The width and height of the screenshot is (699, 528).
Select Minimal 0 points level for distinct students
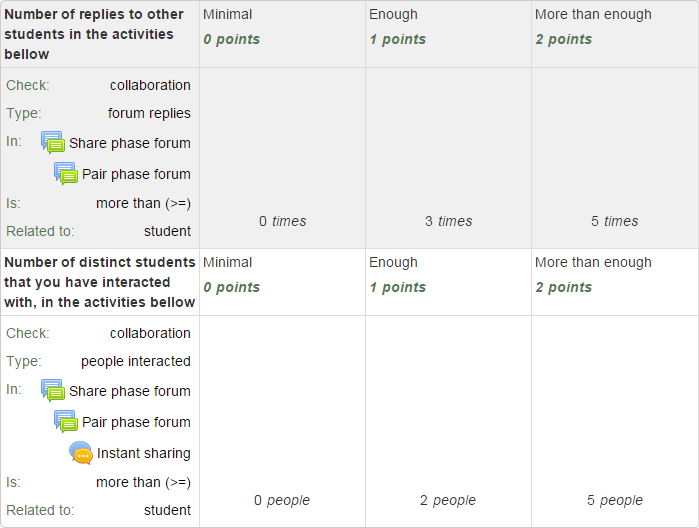(x=283, y=282)
